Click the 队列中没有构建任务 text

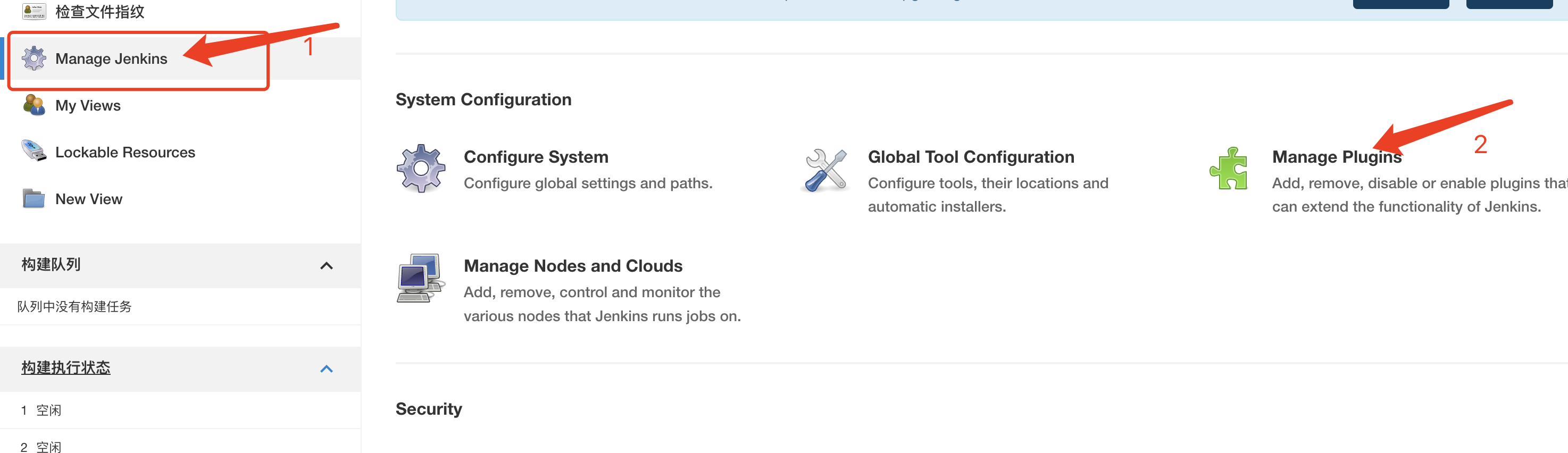click(74, 306)
